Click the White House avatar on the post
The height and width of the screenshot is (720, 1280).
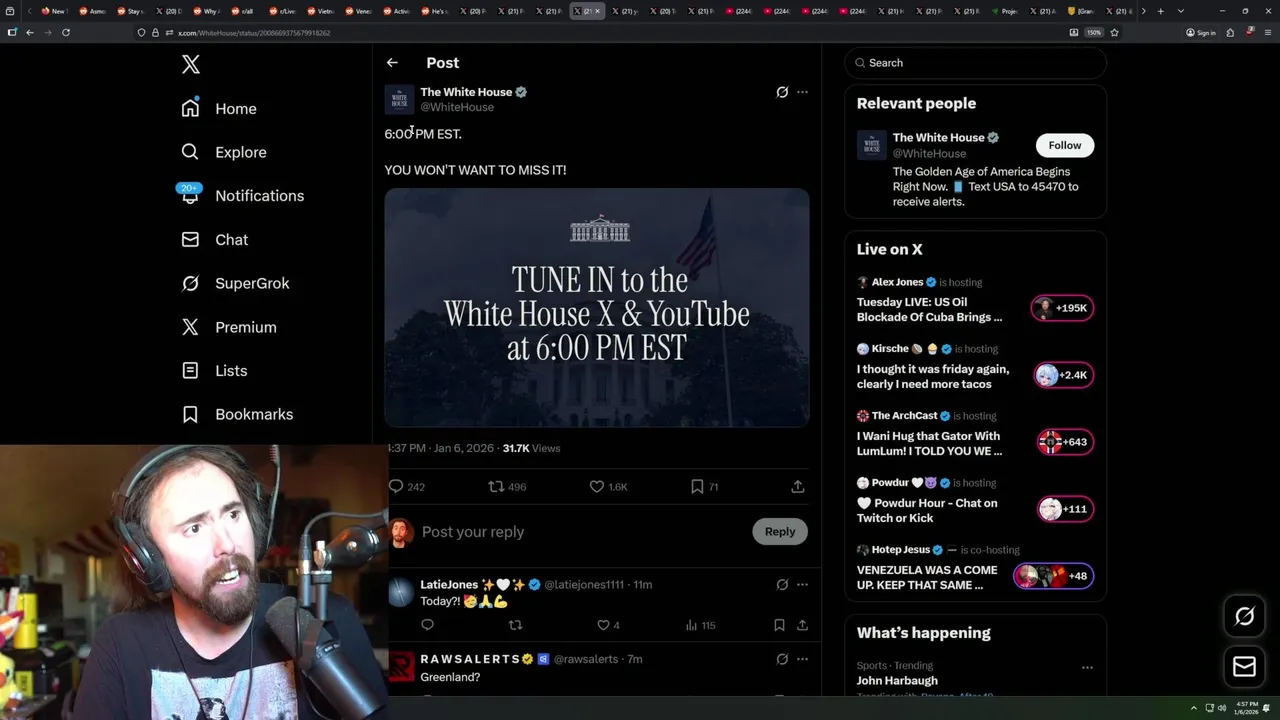pyautogui.click(x=399, y=99)
